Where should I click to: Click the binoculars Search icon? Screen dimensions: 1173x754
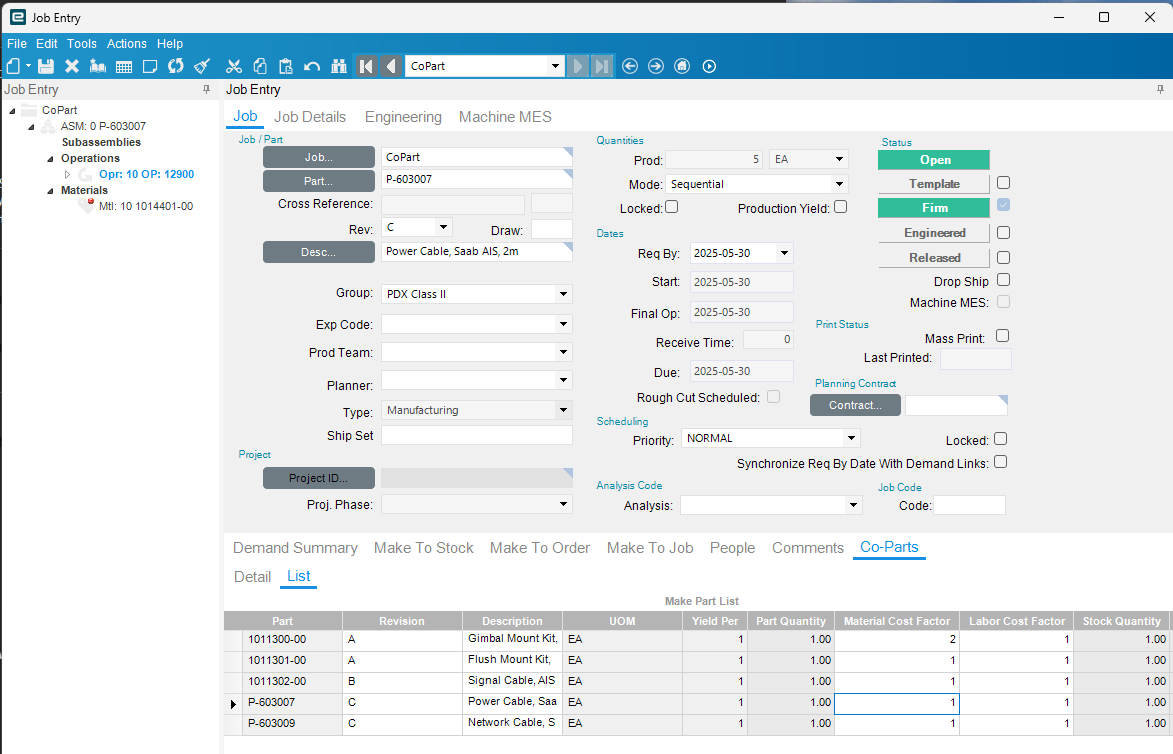338,67
